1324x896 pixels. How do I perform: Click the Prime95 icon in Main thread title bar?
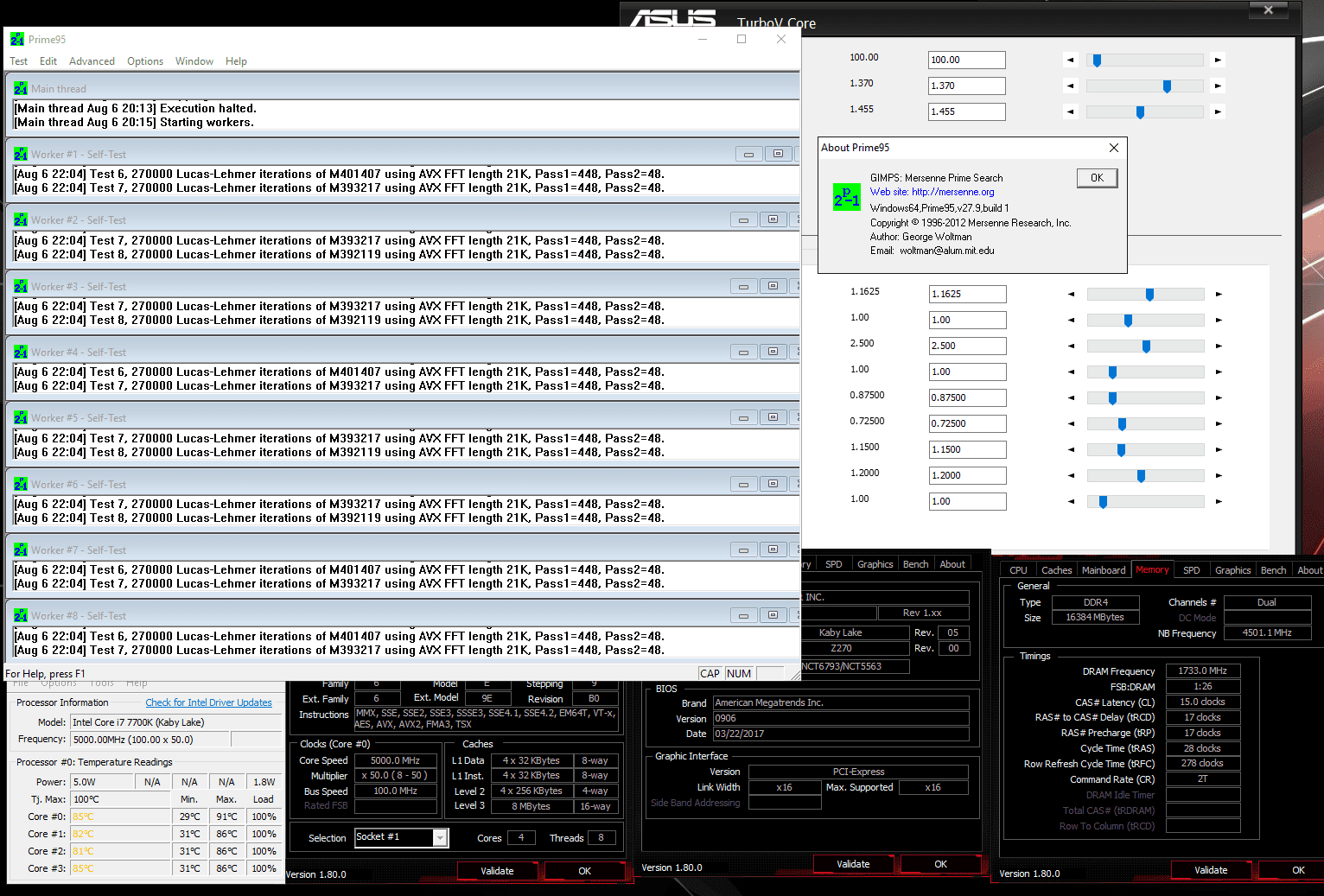point(20,88)
